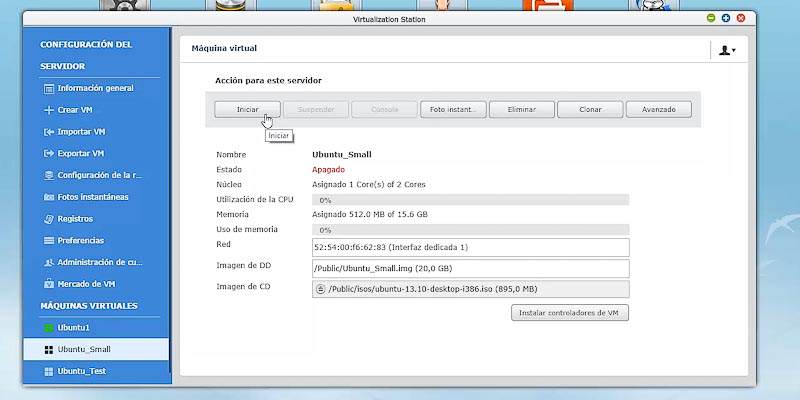
Task: Click 'Asignado 512.0 MB of 15.6 GB'
Action: [370, 215]
